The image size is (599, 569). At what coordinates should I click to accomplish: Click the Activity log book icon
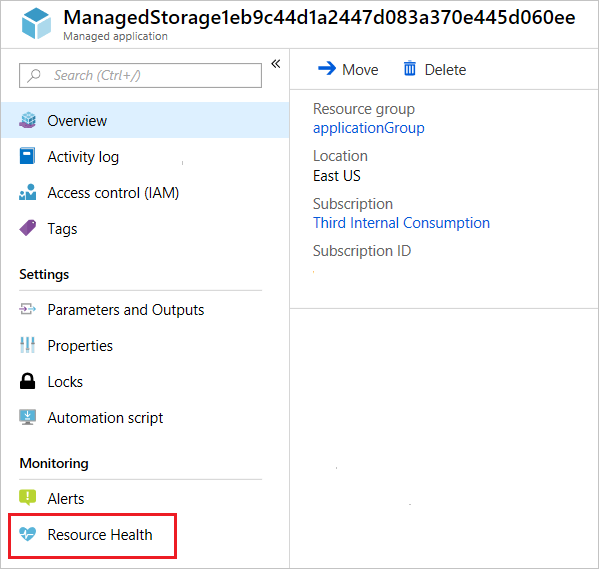click(x=28, y=156)
